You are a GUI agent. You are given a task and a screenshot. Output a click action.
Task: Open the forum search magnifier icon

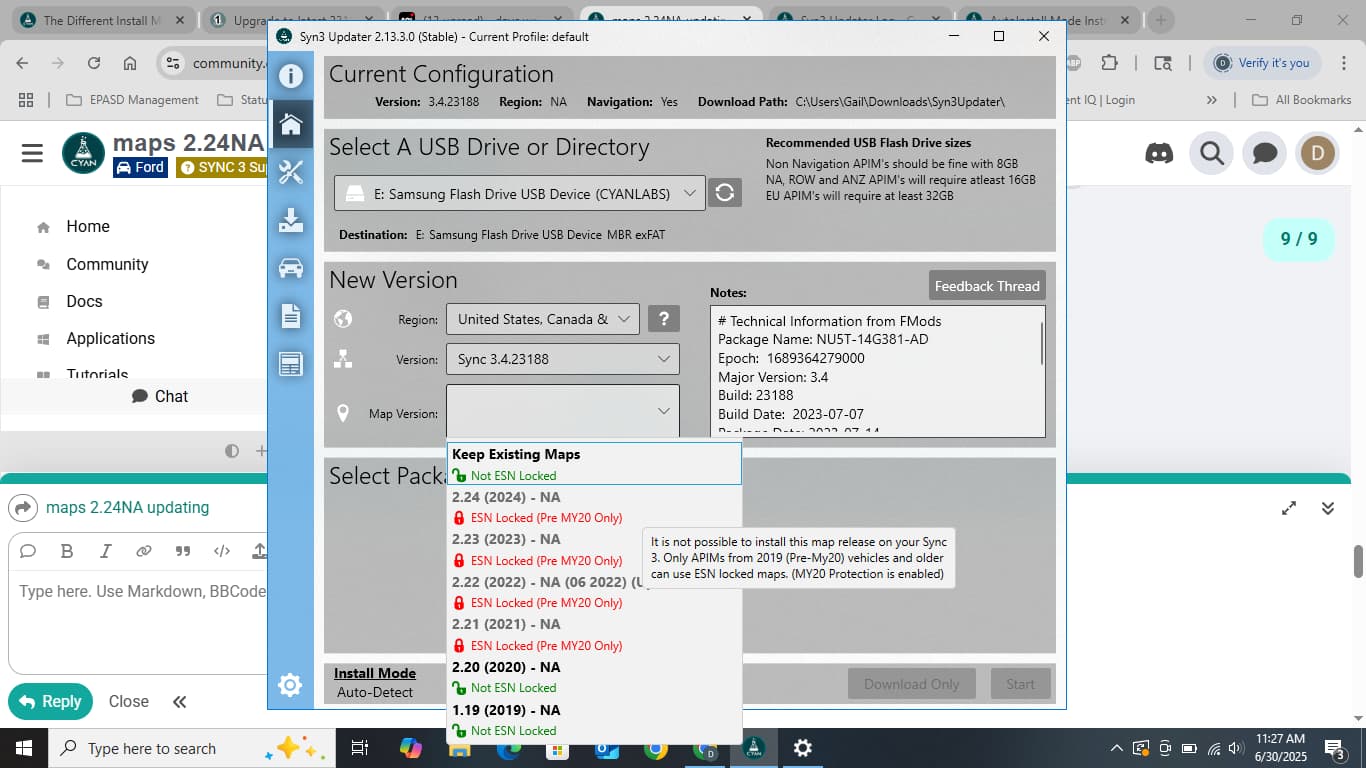point(1212,153)
